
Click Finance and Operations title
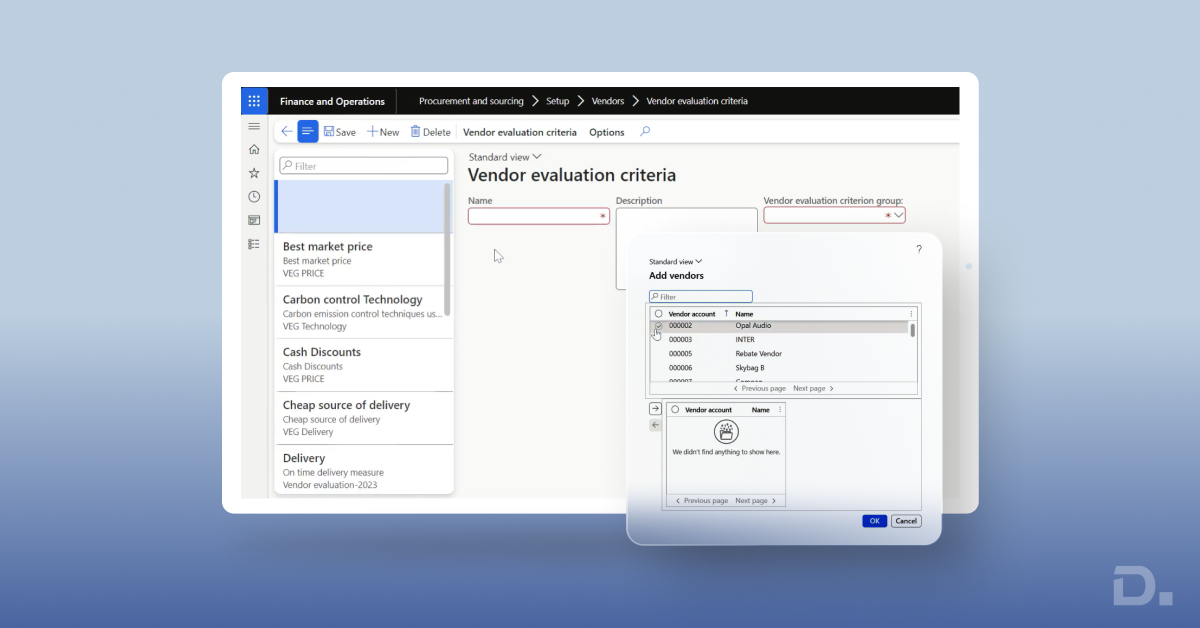(x=332, y=101)
